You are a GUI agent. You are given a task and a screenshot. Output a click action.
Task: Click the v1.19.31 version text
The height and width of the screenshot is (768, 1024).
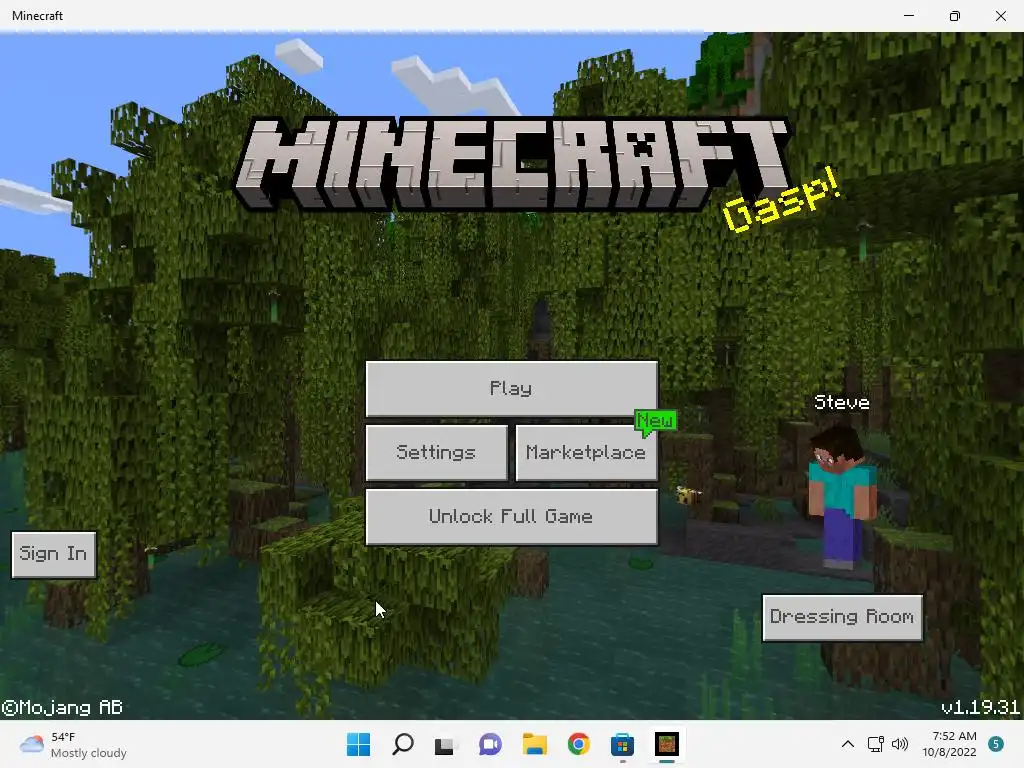click(980, 707)
